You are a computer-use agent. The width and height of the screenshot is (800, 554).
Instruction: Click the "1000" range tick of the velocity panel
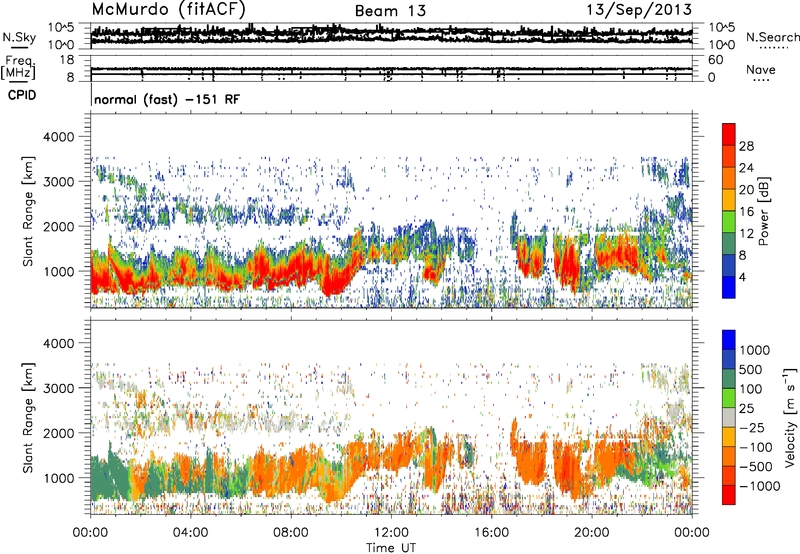click(62, 478)
